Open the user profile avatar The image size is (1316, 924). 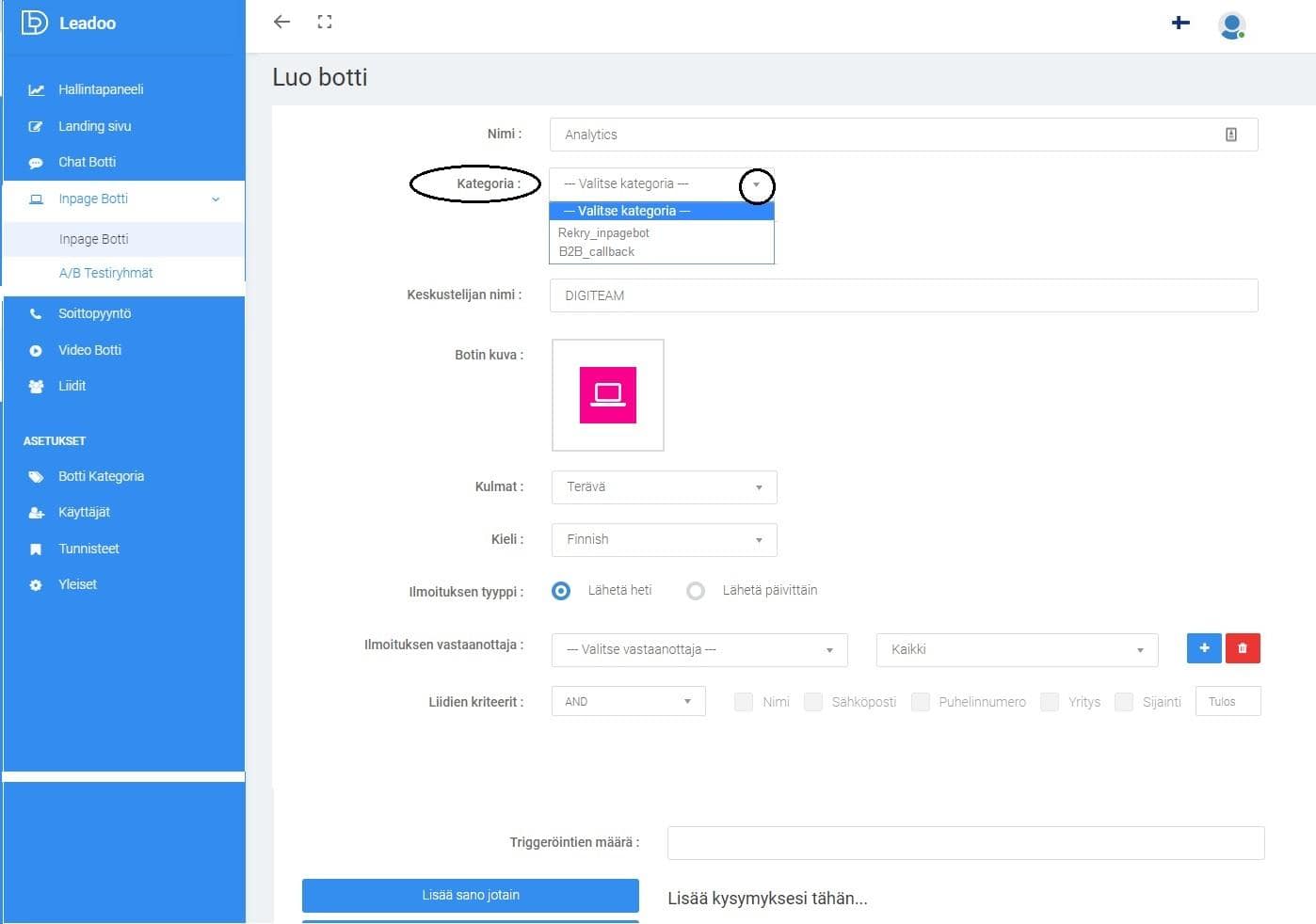[1231, 25]
